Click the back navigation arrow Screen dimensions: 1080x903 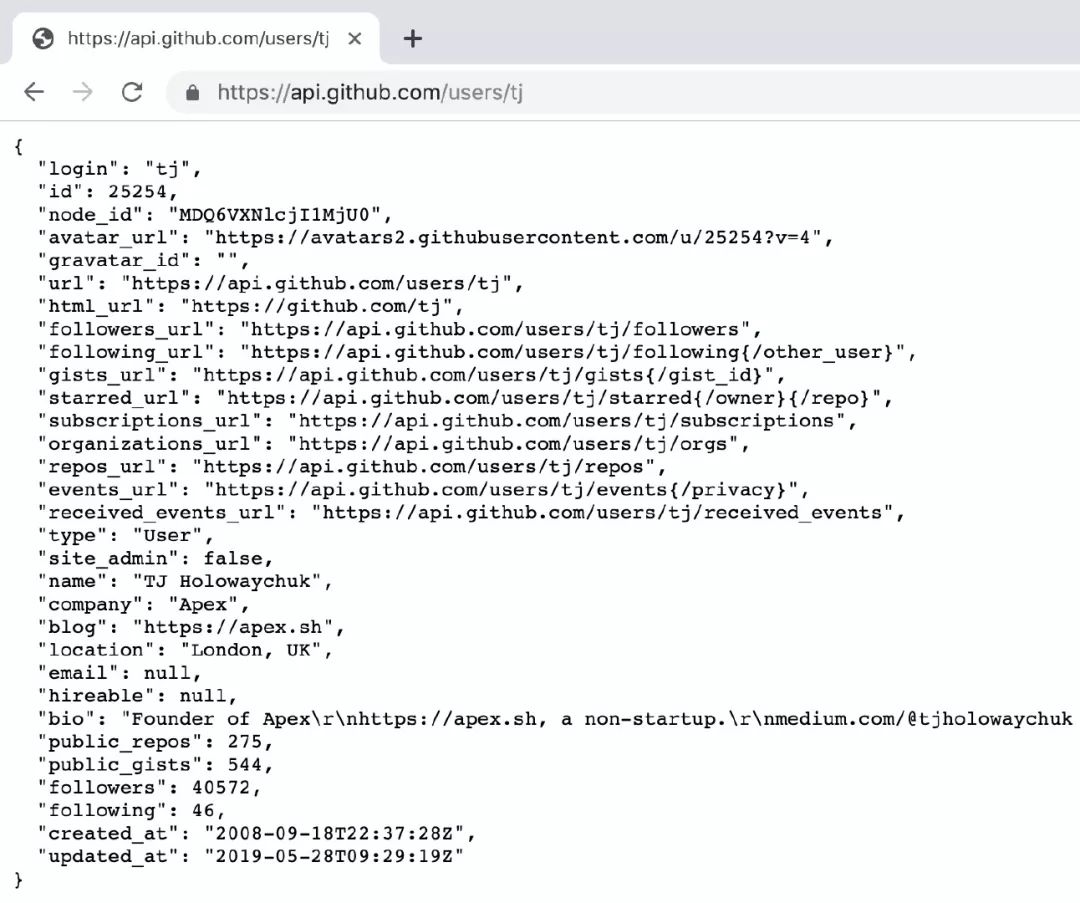pos(34,92)
